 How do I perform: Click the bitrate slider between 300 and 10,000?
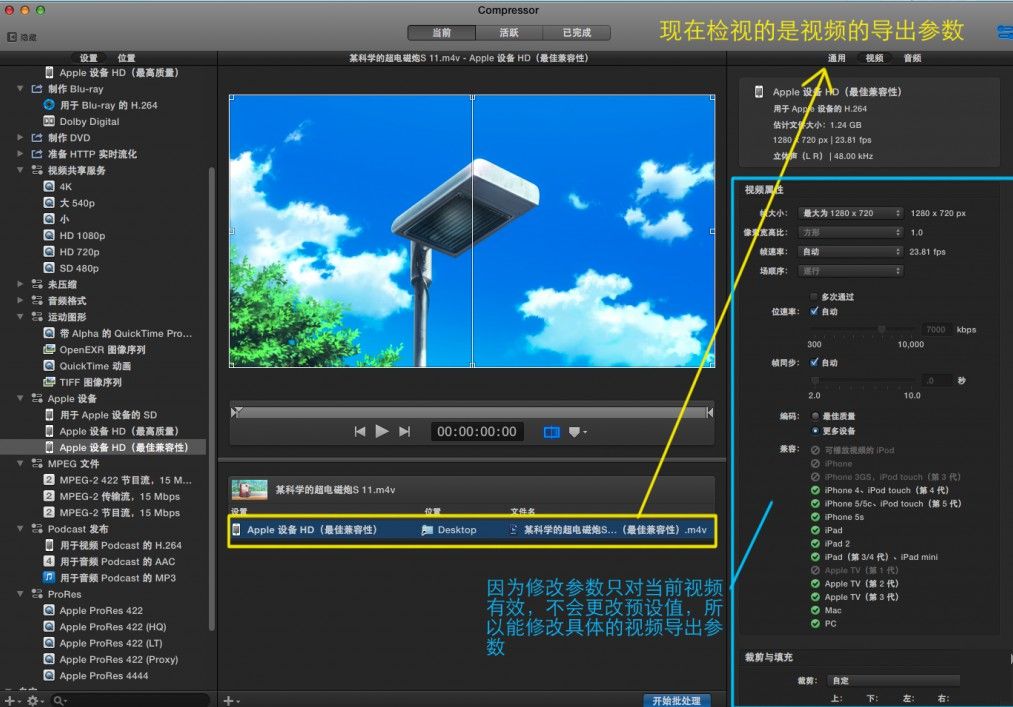coord(862,330)
